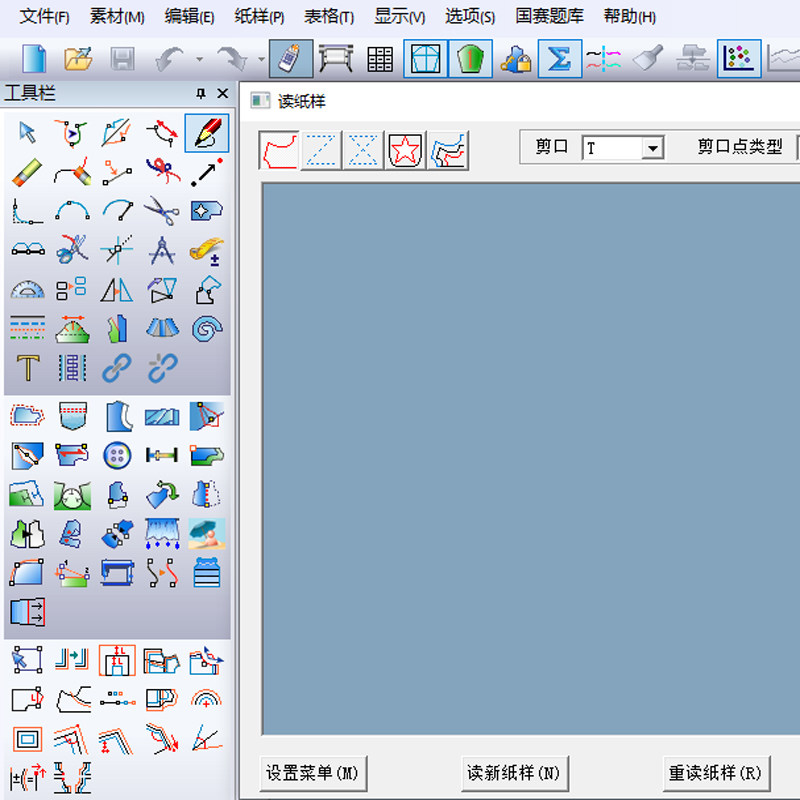Select the T text tool
The width and height of the screenshot is (800, 800).
coord(28,368)
